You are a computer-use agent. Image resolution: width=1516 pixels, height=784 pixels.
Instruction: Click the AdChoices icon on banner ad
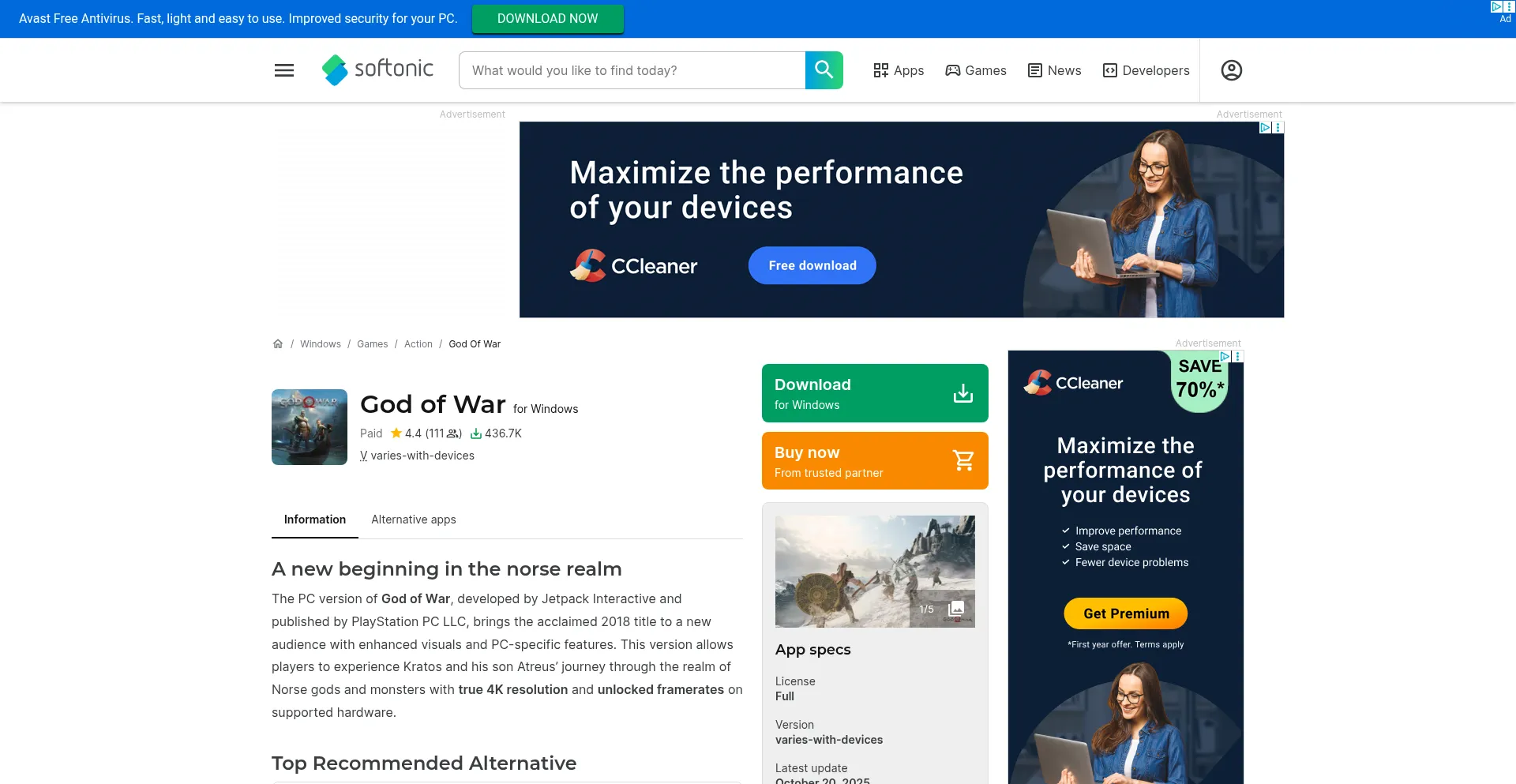pos(1265,127)
